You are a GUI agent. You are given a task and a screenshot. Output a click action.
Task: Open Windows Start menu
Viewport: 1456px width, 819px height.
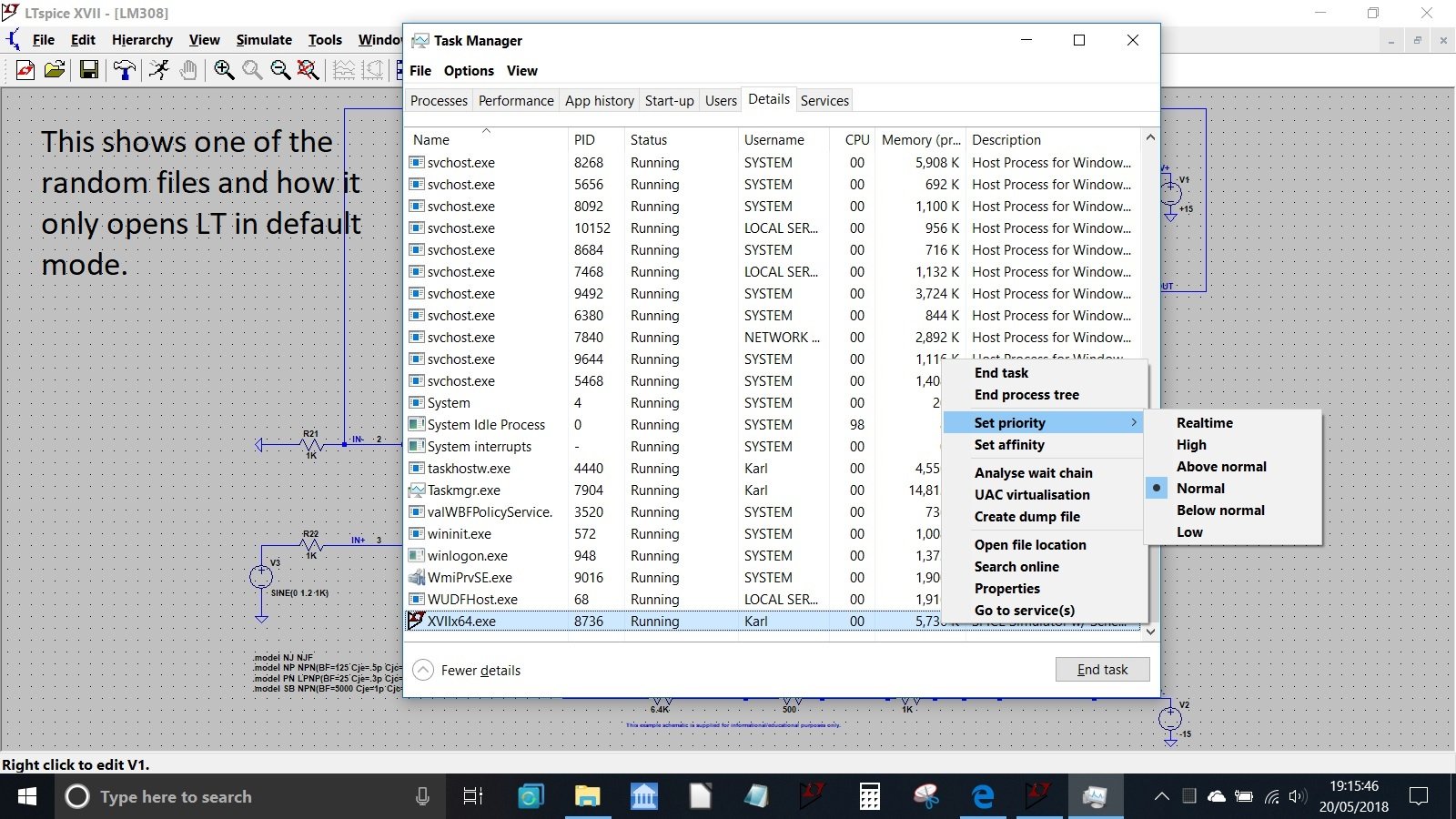(27, 797)
